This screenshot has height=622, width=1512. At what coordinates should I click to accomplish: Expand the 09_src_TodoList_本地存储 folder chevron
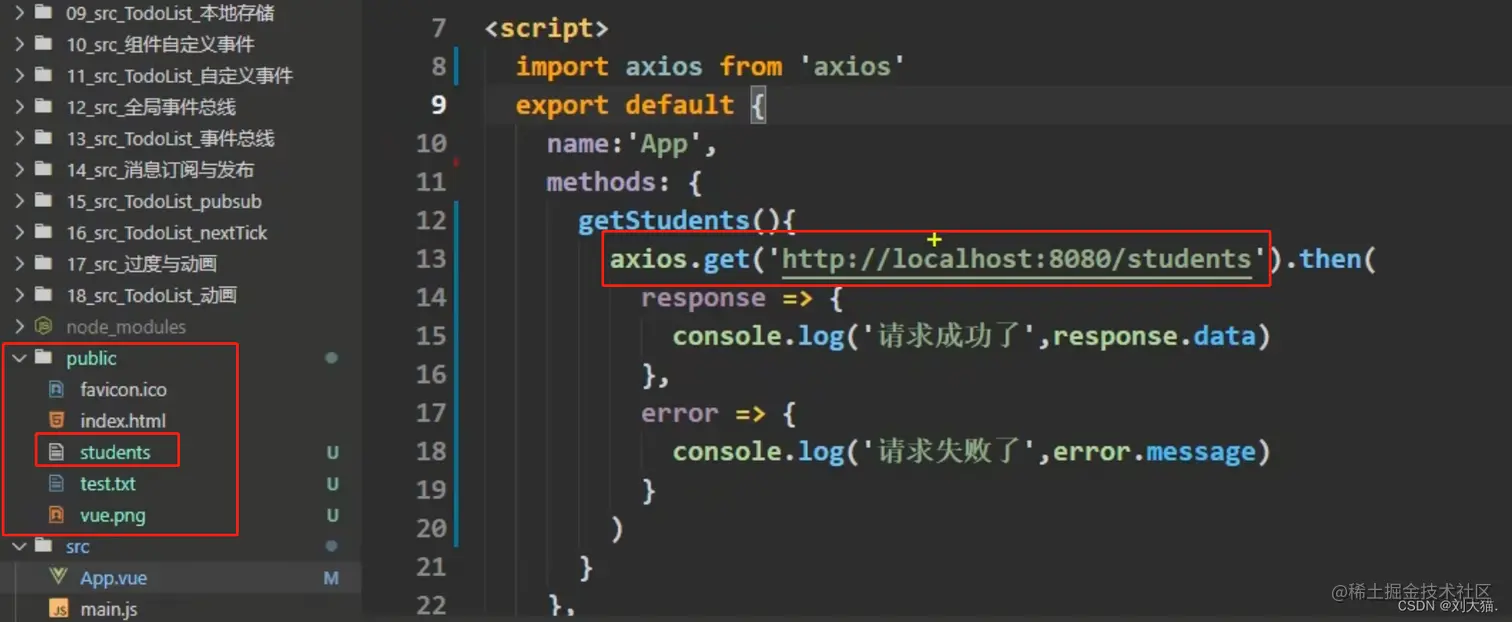[20, 13]
